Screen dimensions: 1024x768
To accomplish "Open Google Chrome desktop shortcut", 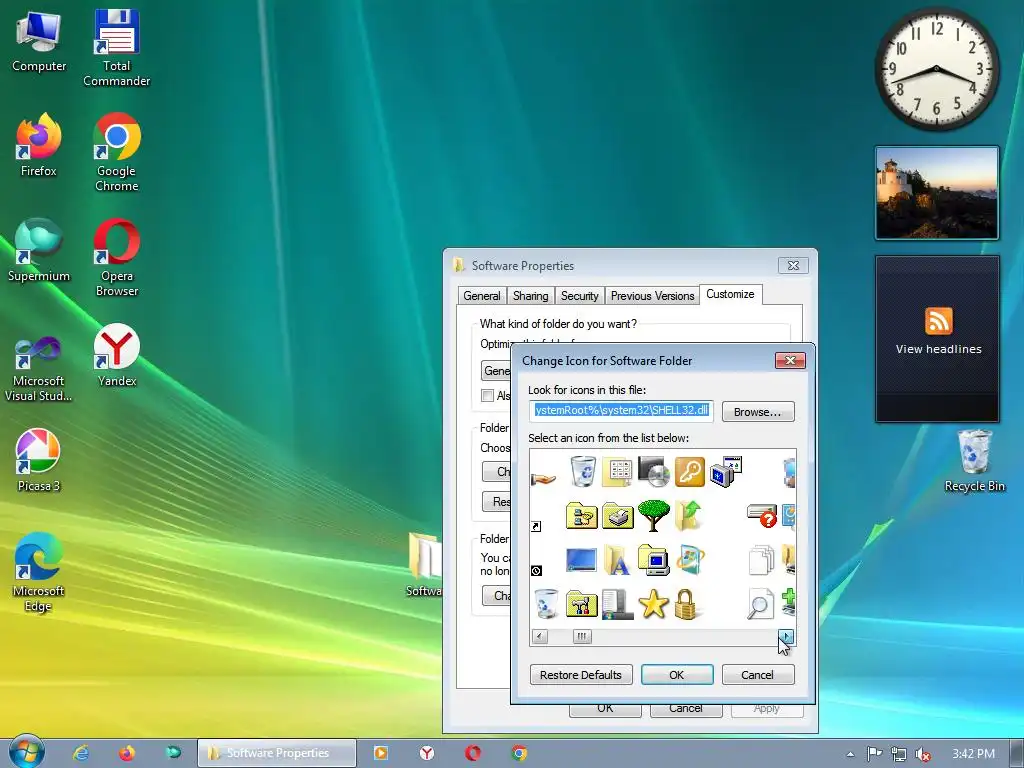I will 117,153.
